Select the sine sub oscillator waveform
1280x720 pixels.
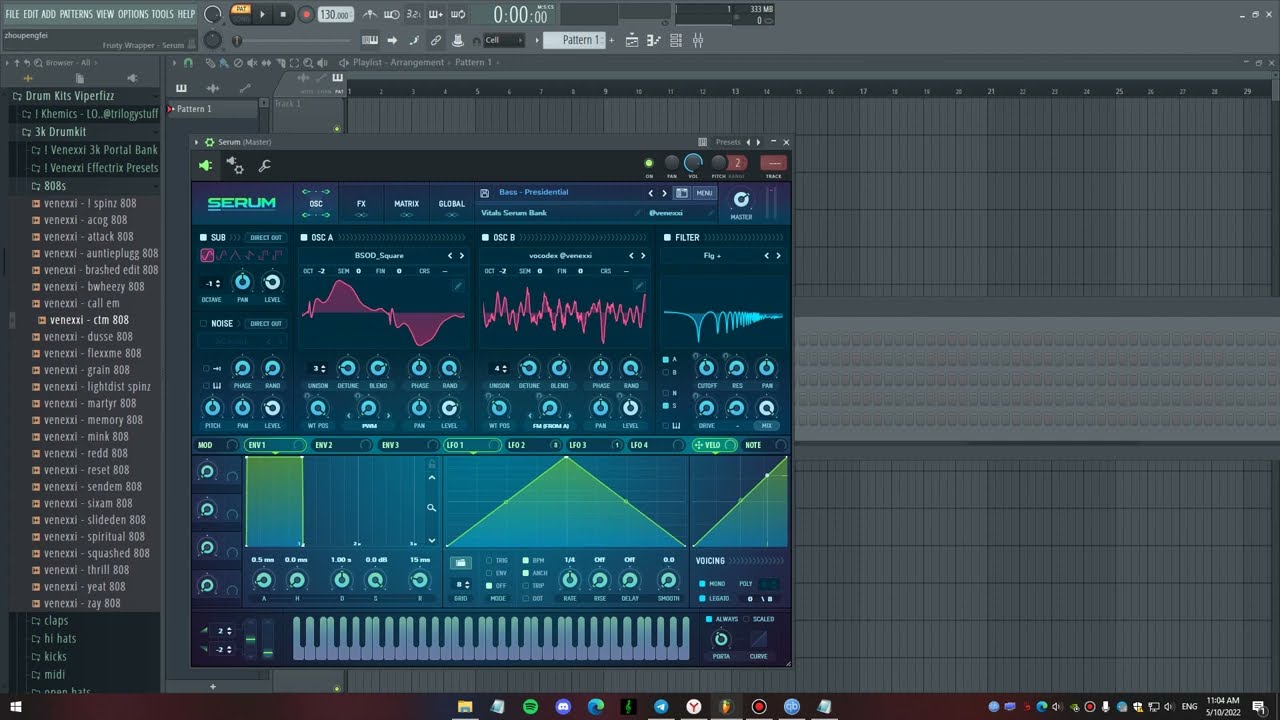pyautogui.click(x=207, y=256)
